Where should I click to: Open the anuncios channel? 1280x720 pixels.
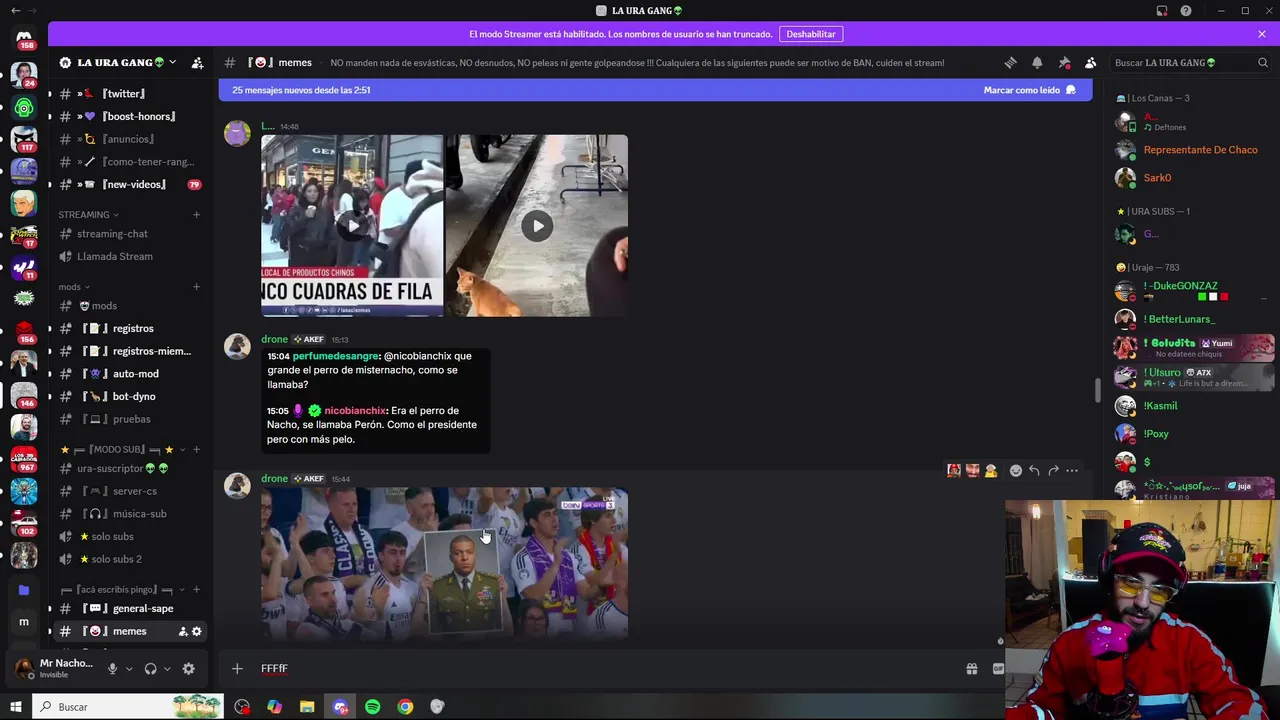tap(129, 139)
